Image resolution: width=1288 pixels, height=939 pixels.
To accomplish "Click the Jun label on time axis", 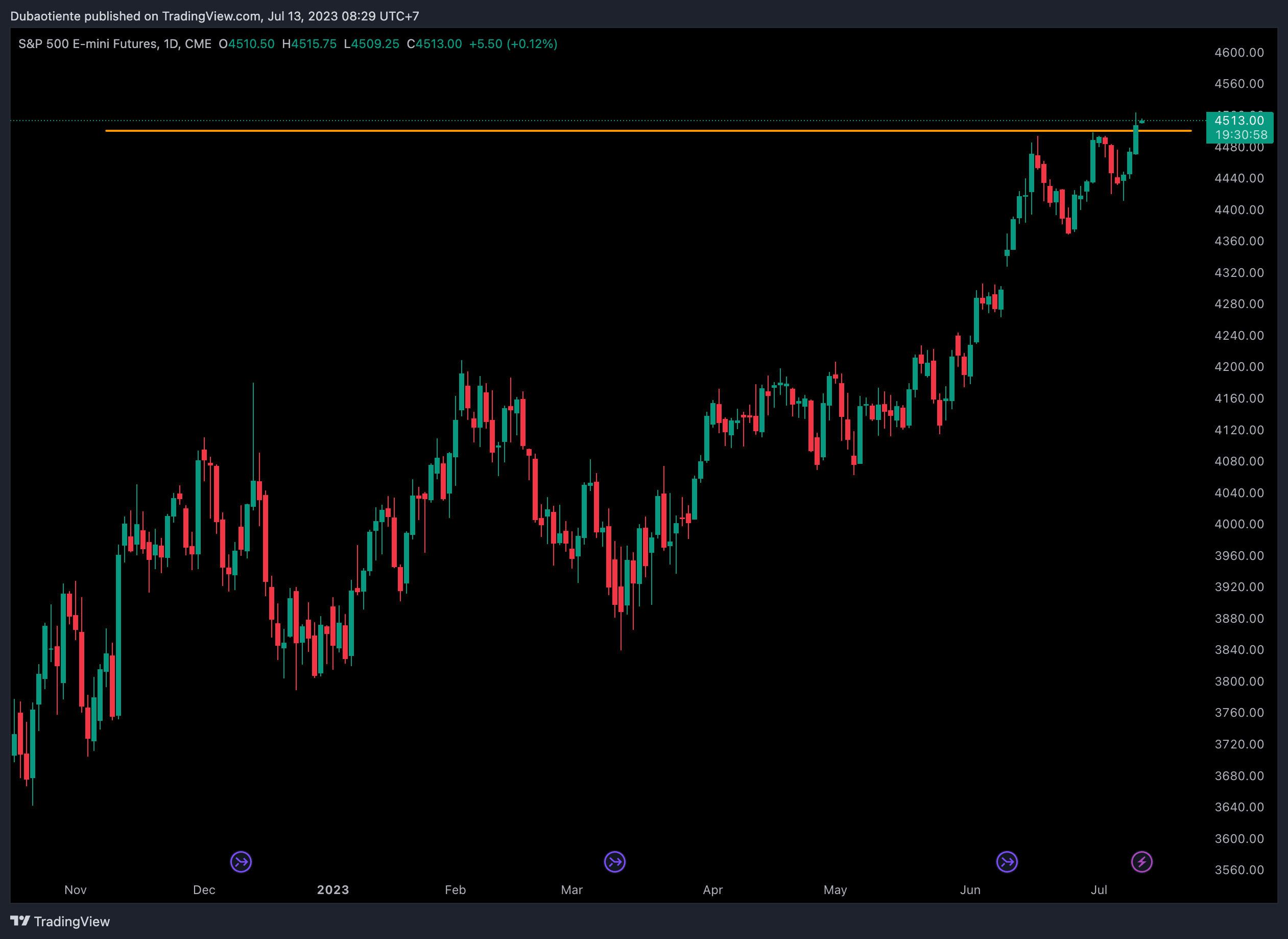I will (970, 889).
